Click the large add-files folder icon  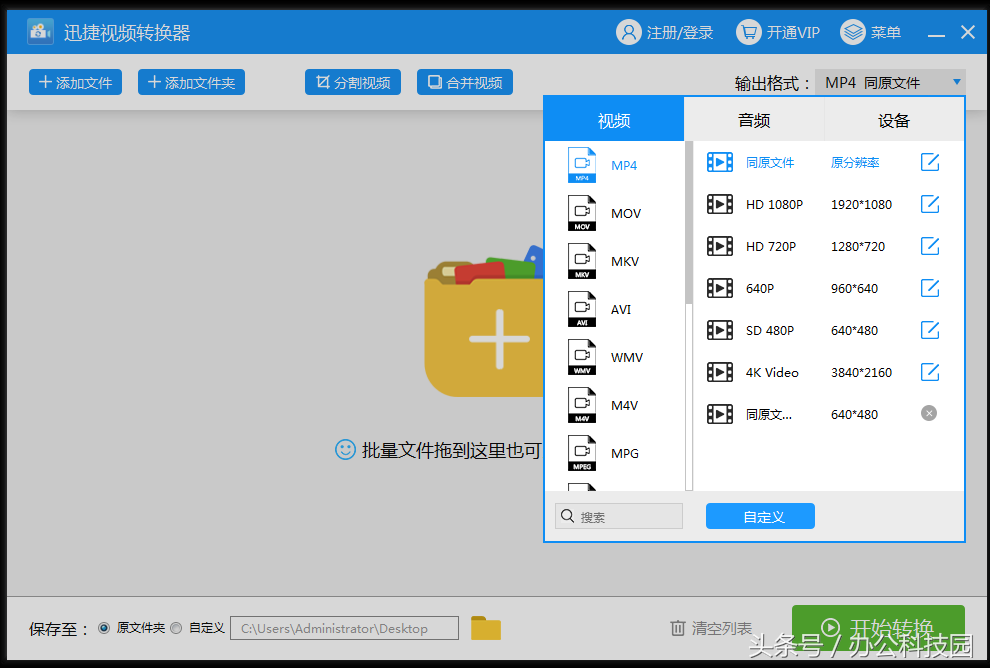(x=484, y=321)
